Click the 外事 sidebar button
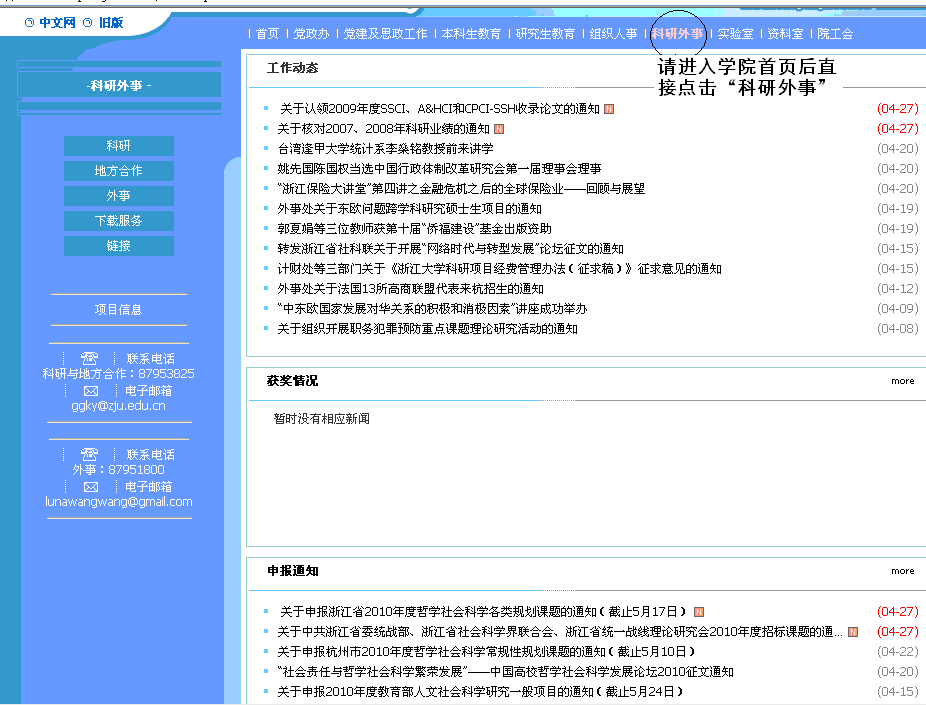This screenshot has width=926, height=705. 119,196
